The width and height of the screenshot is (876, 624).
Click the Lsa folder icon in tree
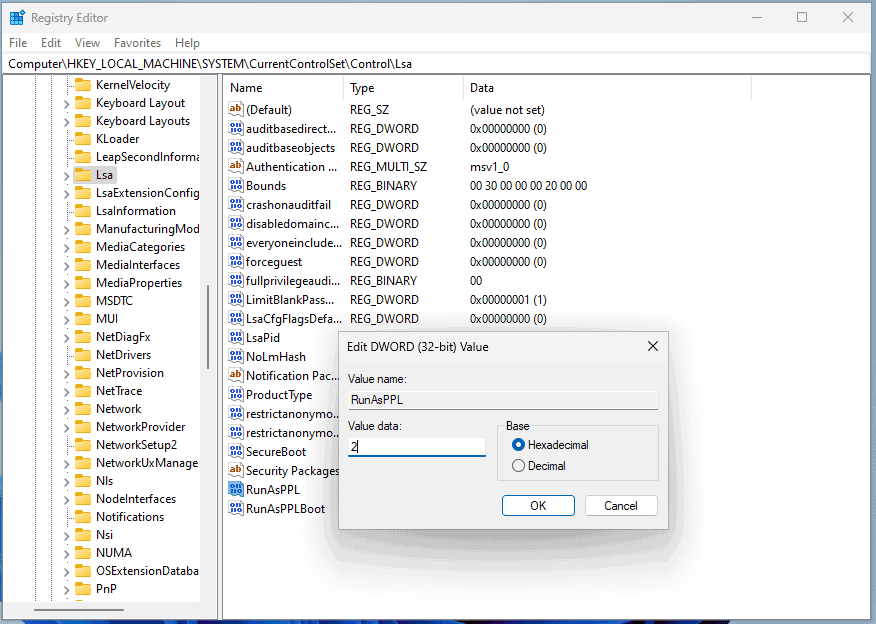pos(83,175)
